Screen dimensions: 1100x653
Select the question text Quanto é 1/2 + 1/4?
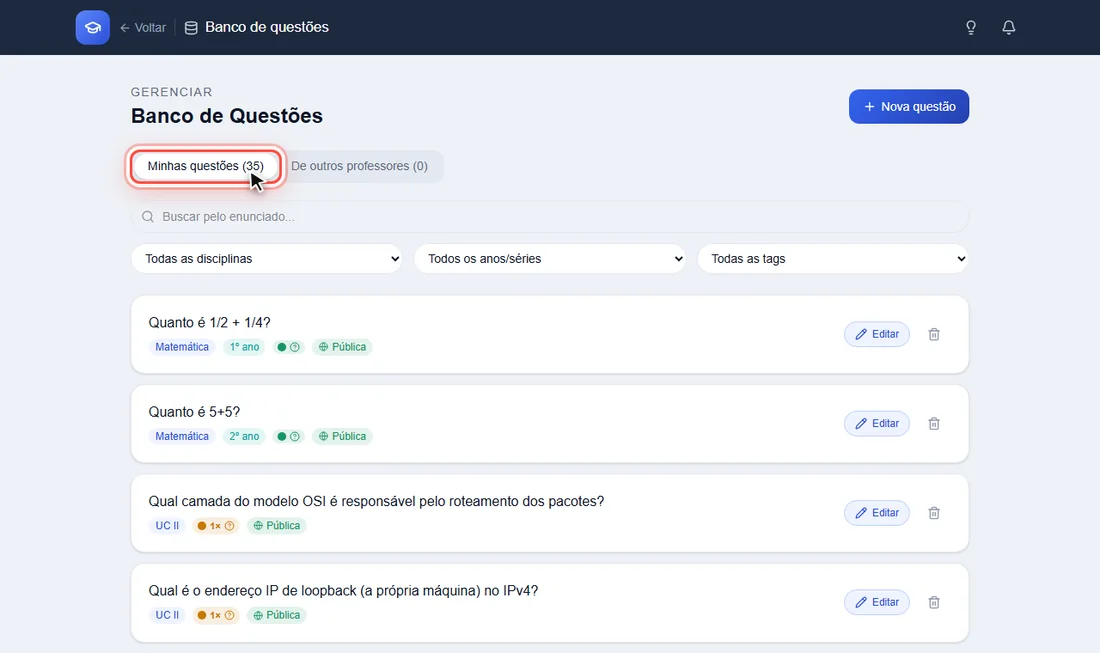(x=209, y=323)
